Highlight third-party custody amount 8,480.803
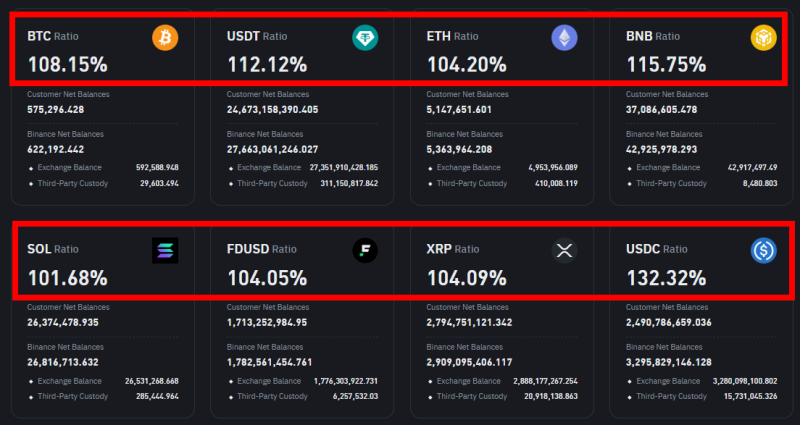The height and width of the screenshot is (425, 800). [760, 183]
